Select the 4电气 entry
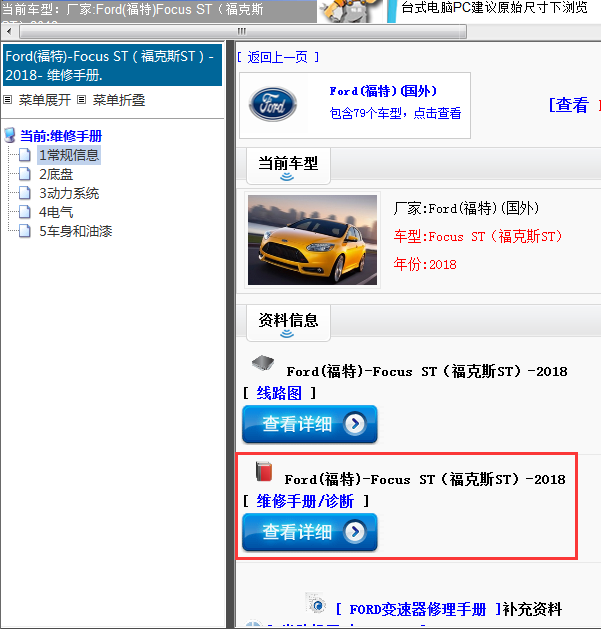Viewport: 601px width, 629px height. (x=56, y=212)
